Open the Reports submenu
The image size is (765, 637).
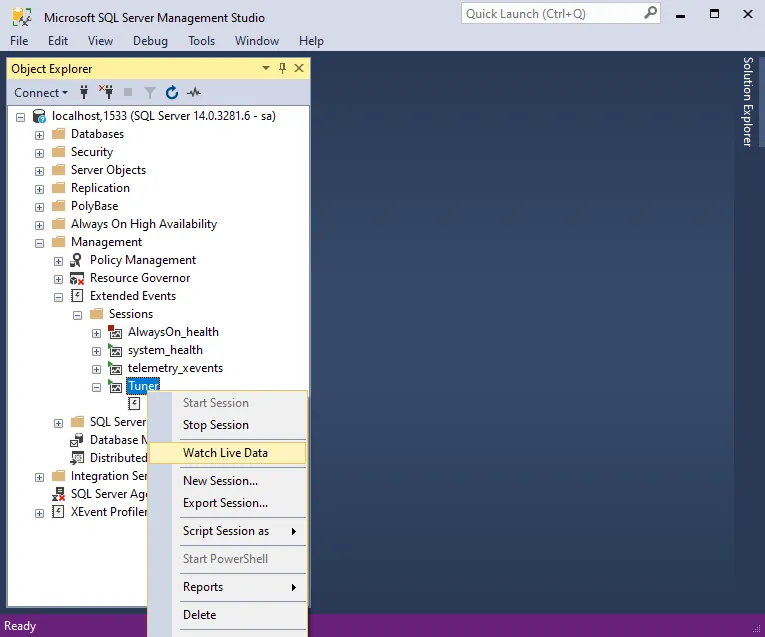(x=227, y=587)
